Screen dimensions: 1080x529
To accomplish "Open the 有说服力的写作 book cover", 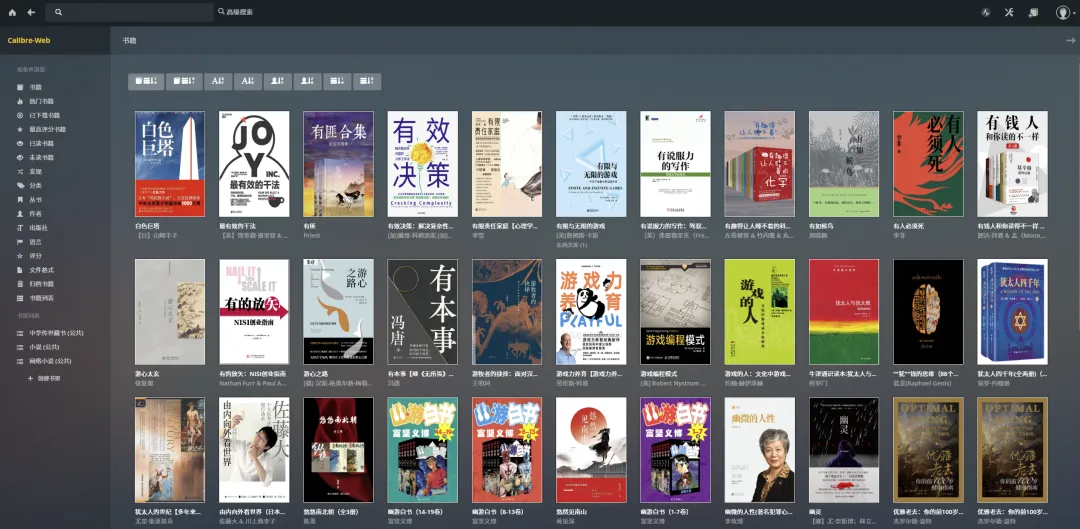I will click(676, 164).
